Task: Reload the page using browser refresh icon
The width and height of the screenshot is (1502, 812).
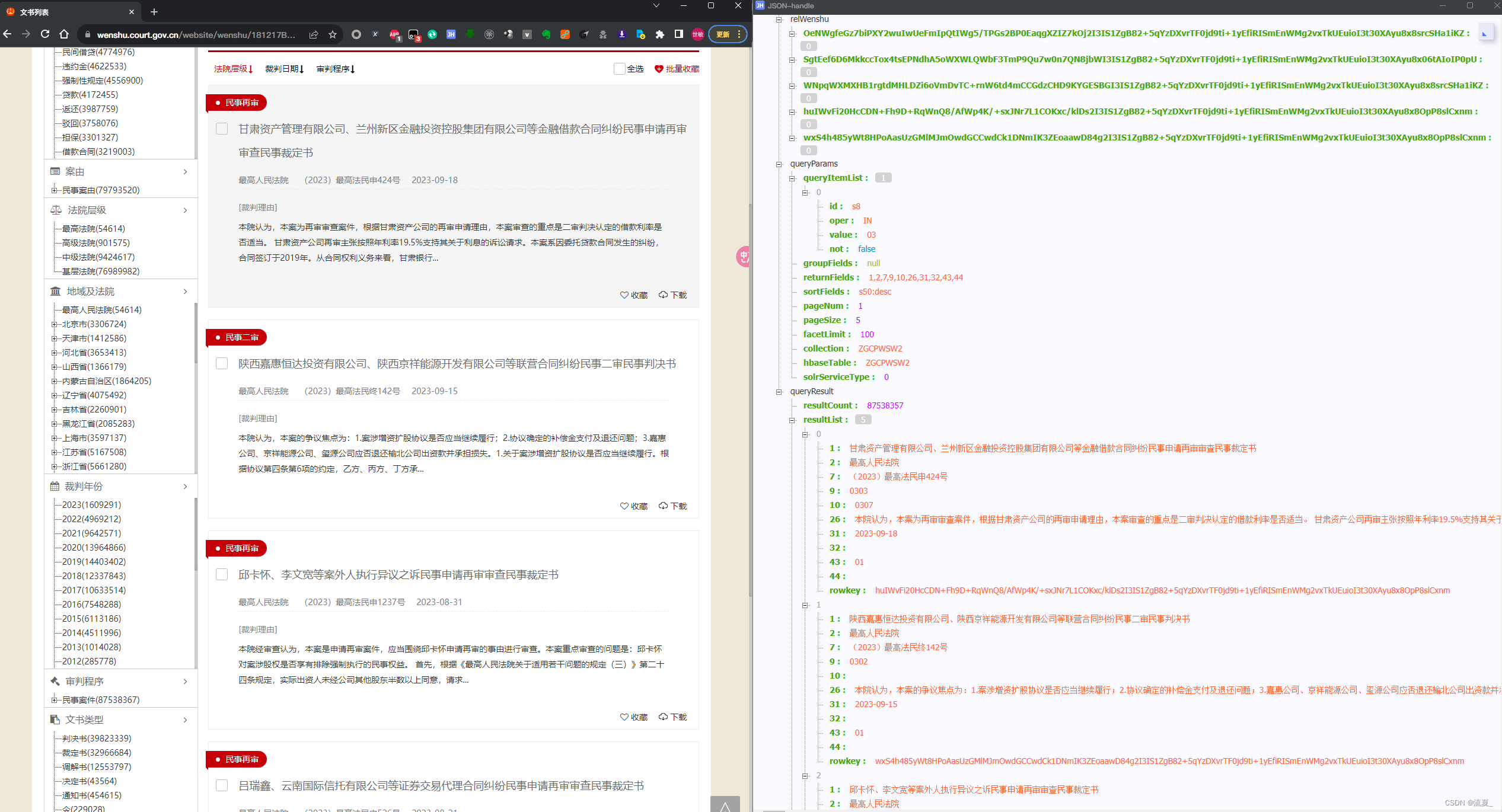Action: [45, 34]
